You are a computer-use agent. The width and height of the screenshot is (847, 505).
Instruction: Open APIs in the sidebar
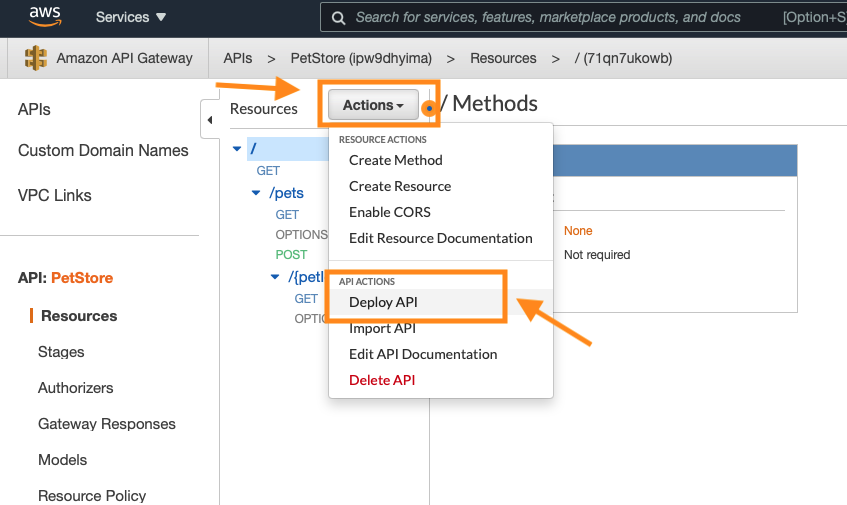pyautogui.click(x=34, y=109)
